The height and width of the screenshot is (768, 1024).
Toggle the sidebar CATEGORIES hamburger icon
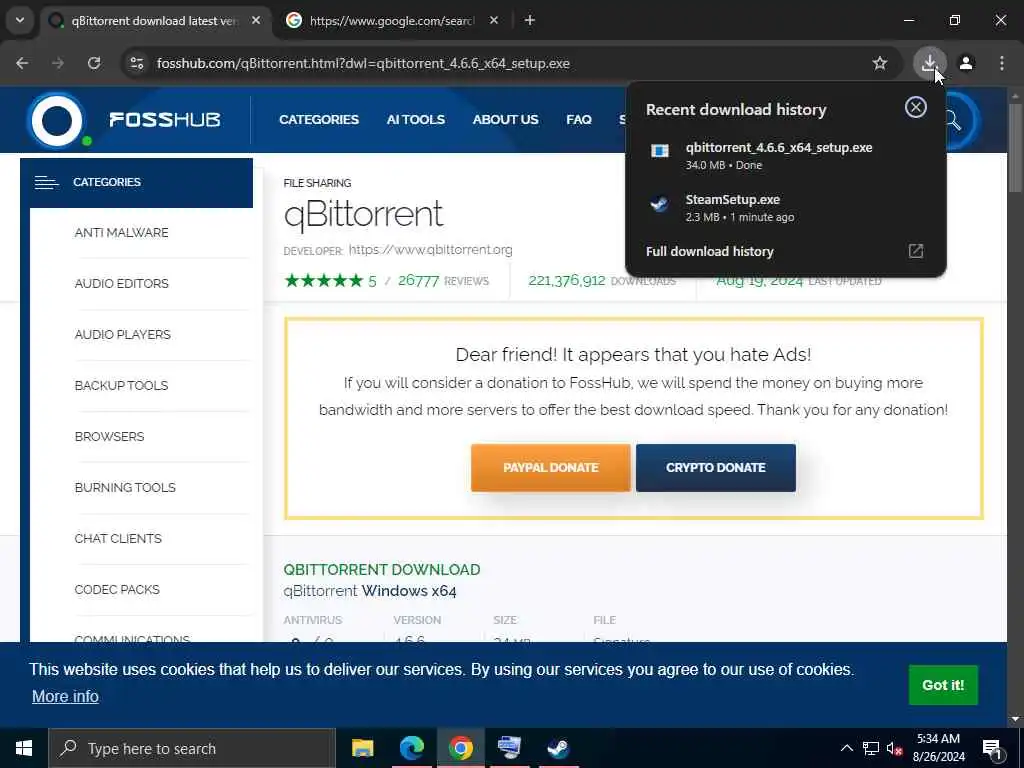(x=46, y=182)
